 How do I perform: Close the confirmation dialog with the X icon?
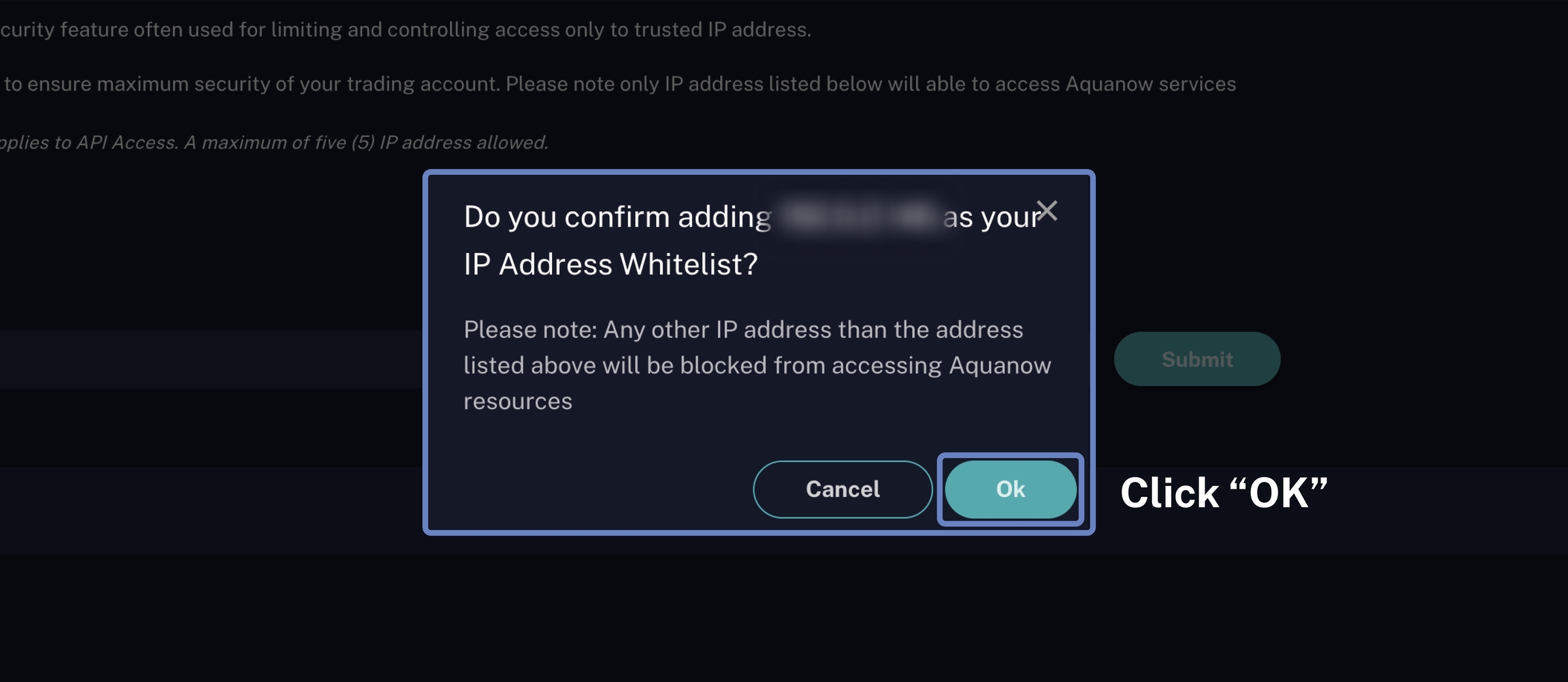[1047, 211]
